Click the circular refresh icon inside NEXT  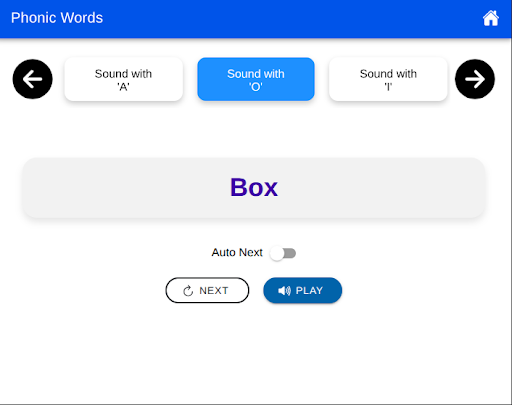coord(188,291)
